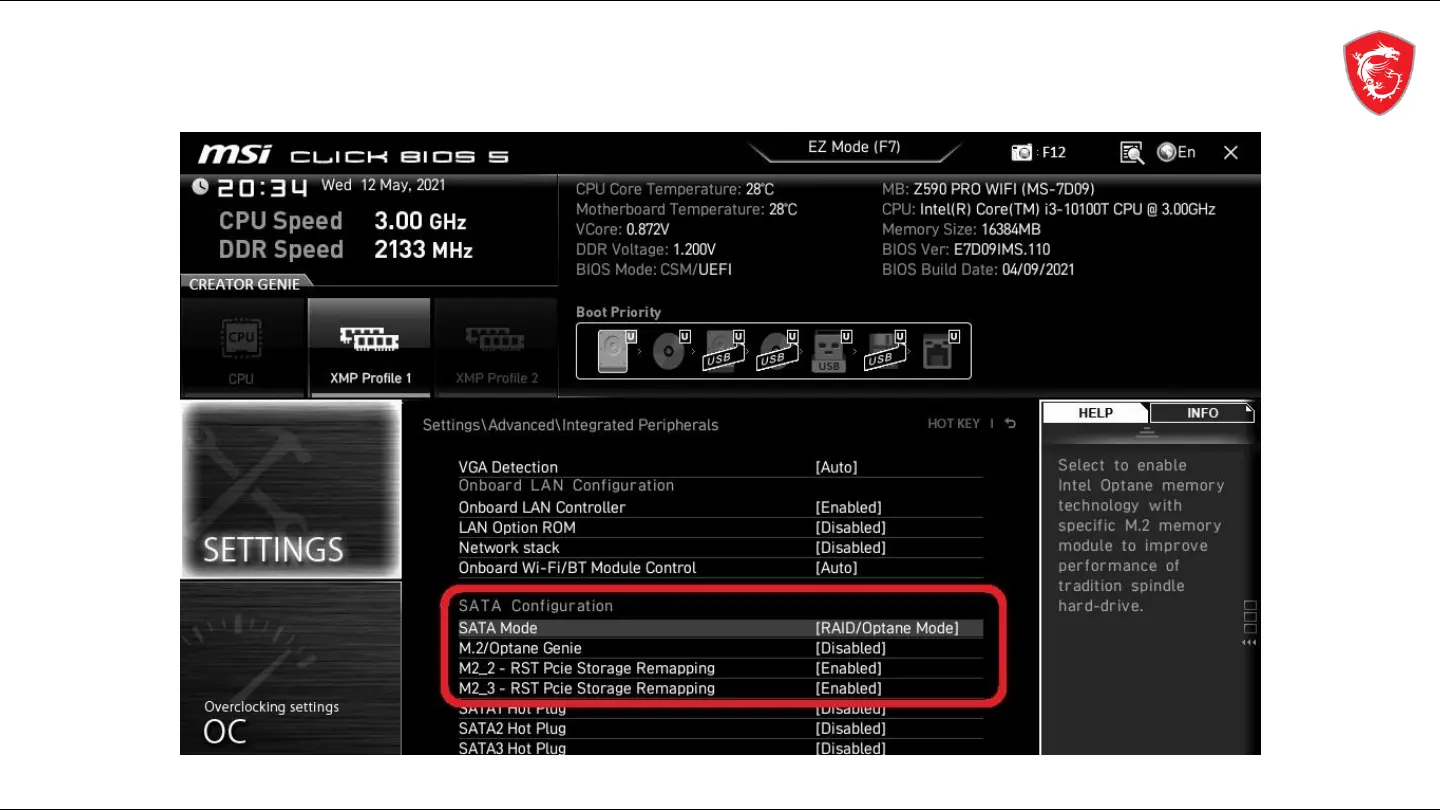Enable the CPU Creator Genie tile
Viewport: 1440px width, 810px height.
click(242, 348)
